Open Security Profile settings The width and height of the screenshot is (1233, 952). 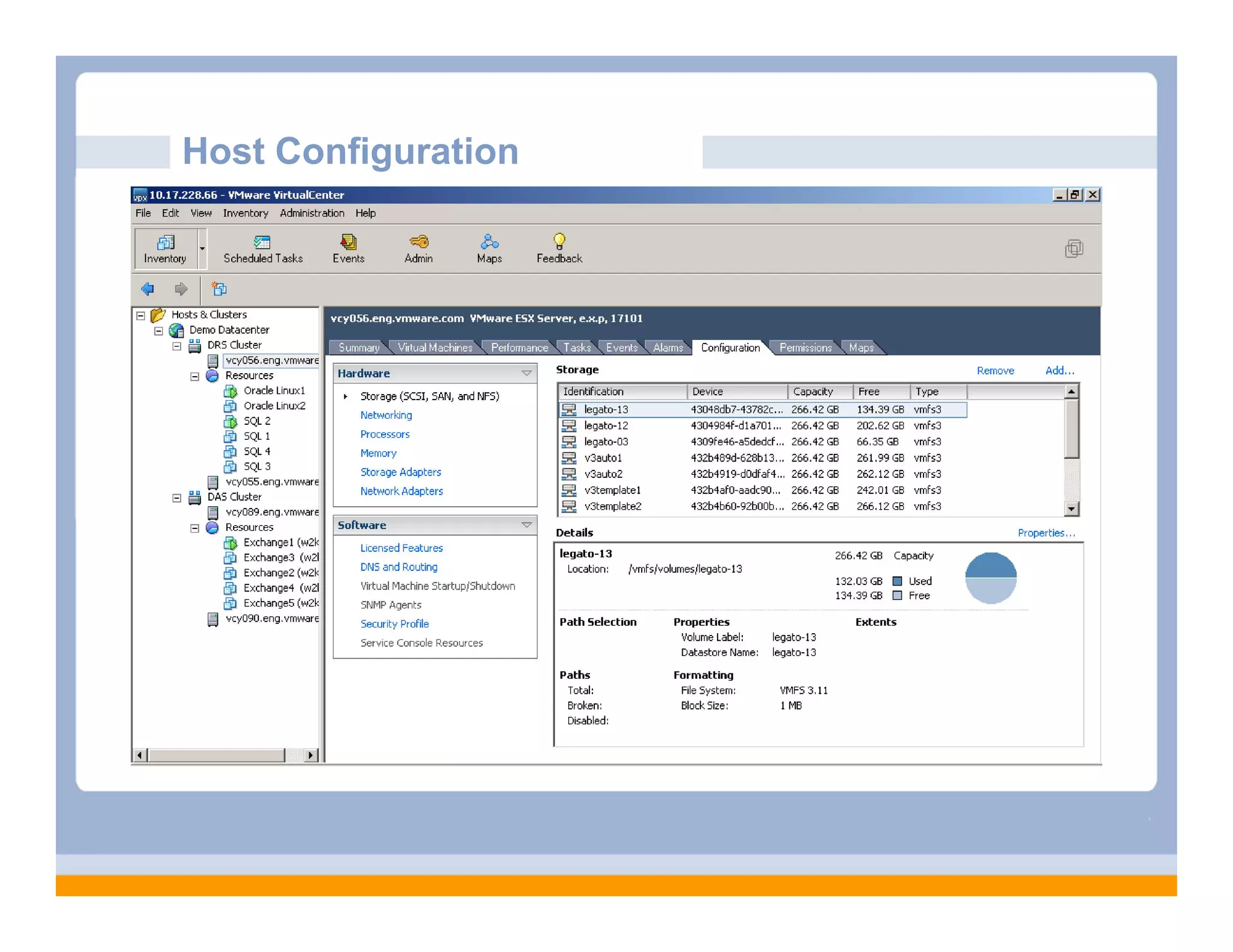tap(394, 624)
